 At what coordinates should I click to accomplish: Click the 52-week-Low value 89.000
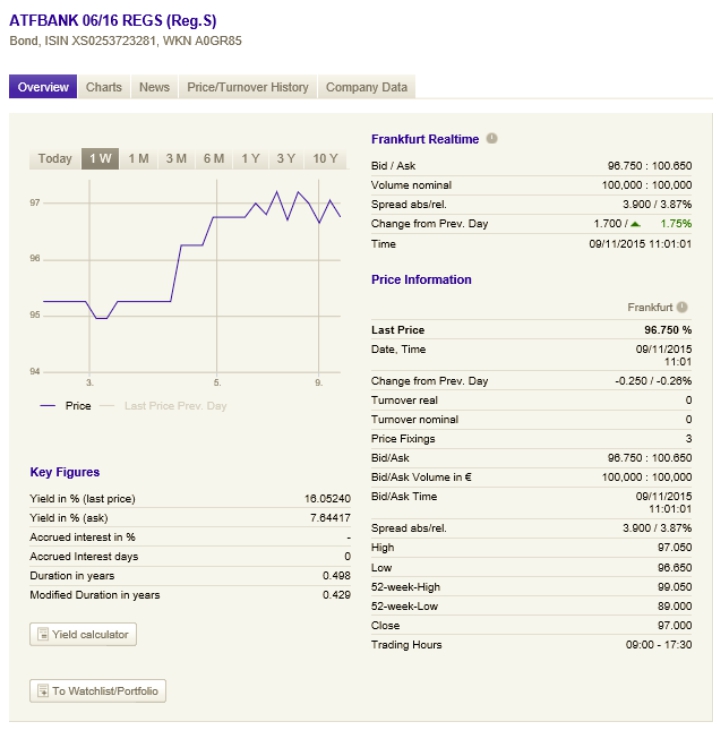click(675, 606)
